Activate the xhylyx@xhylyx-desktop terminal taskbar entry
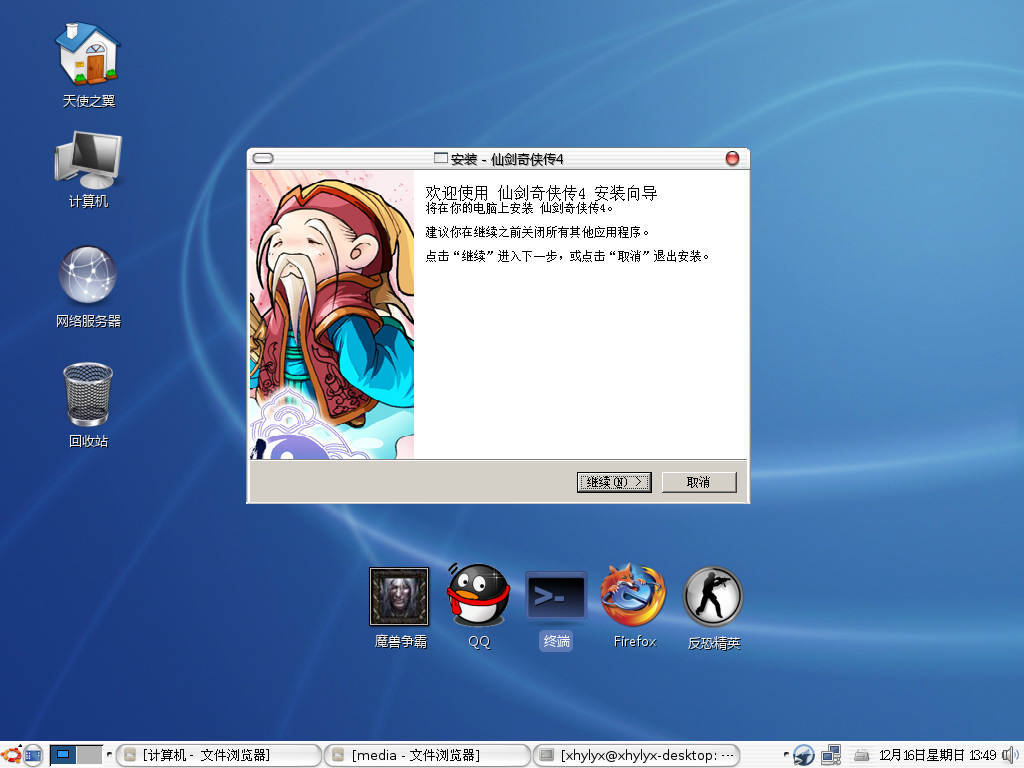 coord(637,756)
